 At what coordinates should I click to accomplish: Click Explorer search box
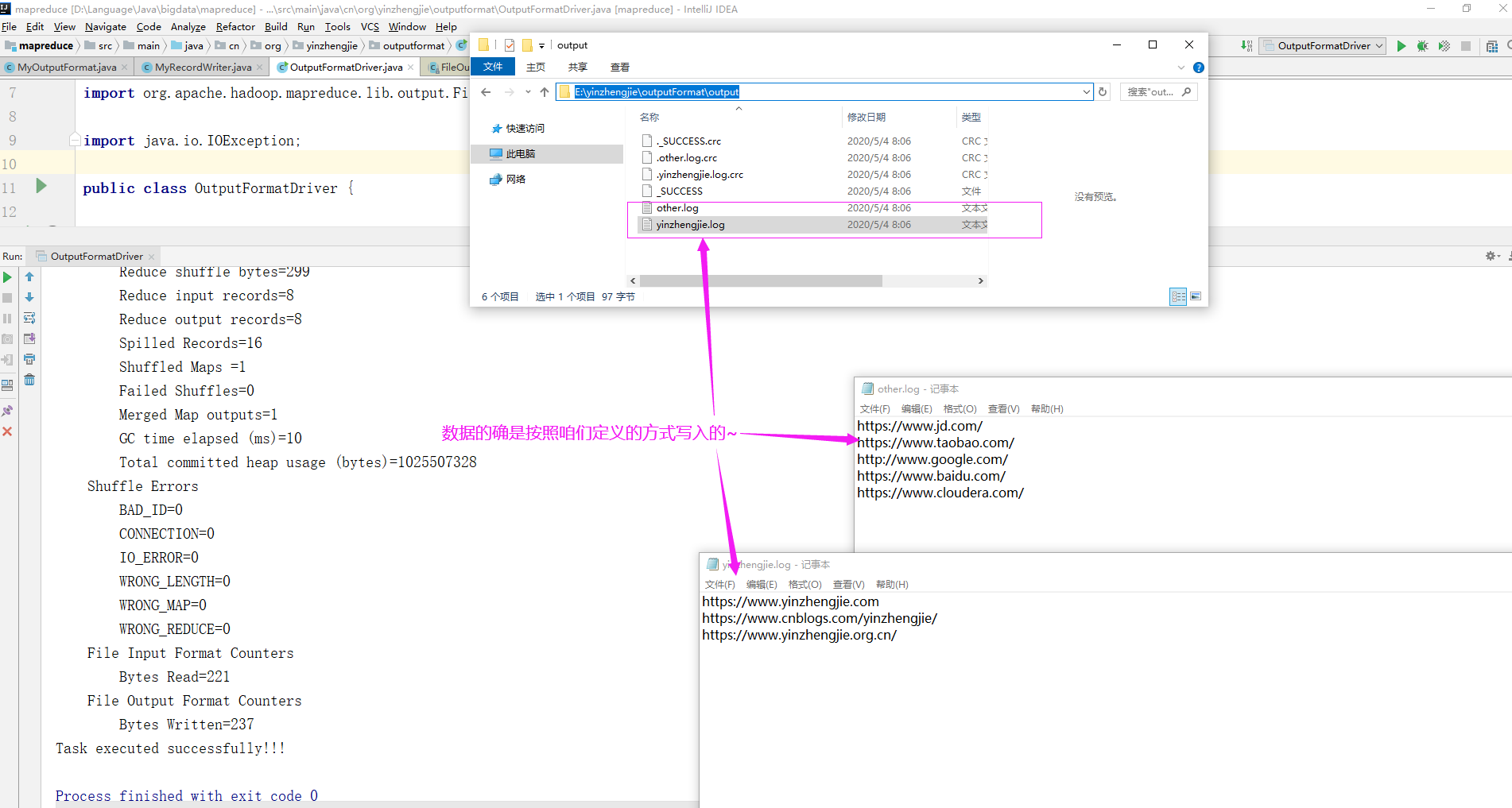tap(1158, 92)
